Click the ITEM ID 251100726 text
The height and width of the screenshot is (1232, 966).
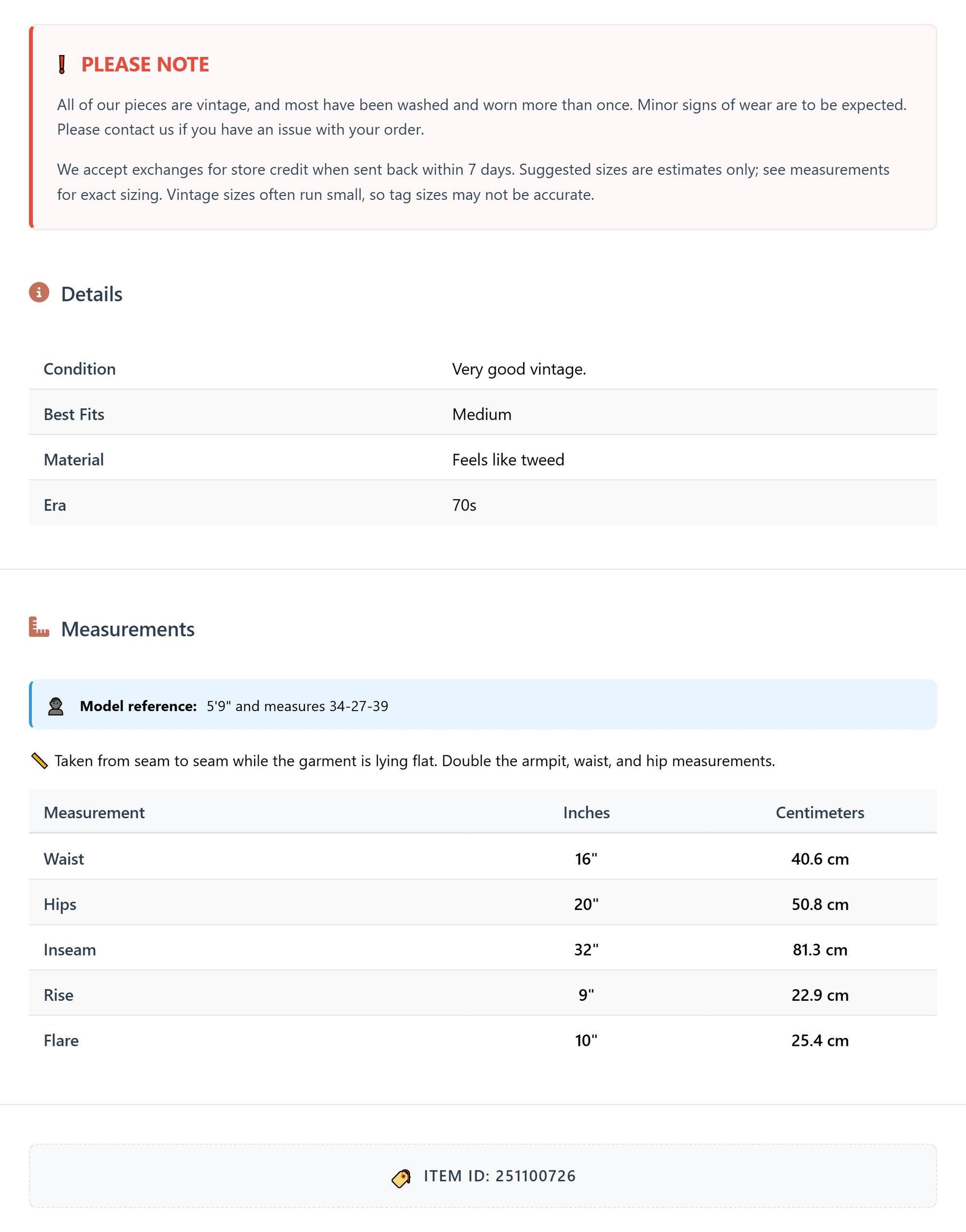(x=500, y=1176)
